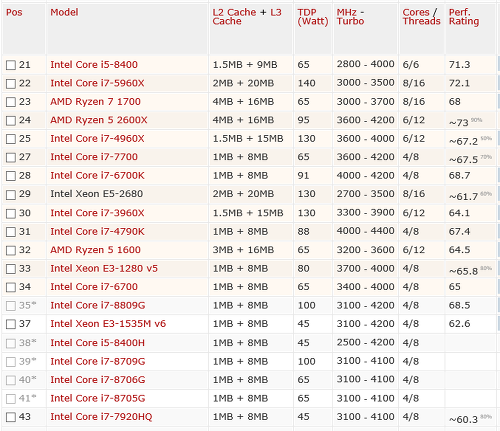The height and width of the screenshot is (431, 500).
Task: Click the 68.5 rating for i7-8809G
Action: [x=459, y=306]
